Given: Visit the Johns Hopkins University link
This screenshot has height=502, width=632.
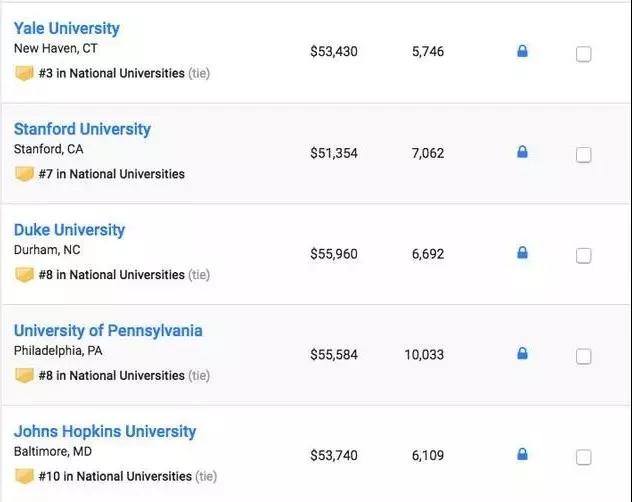Looking at the screenshot, I should click(x=105, y=431).
